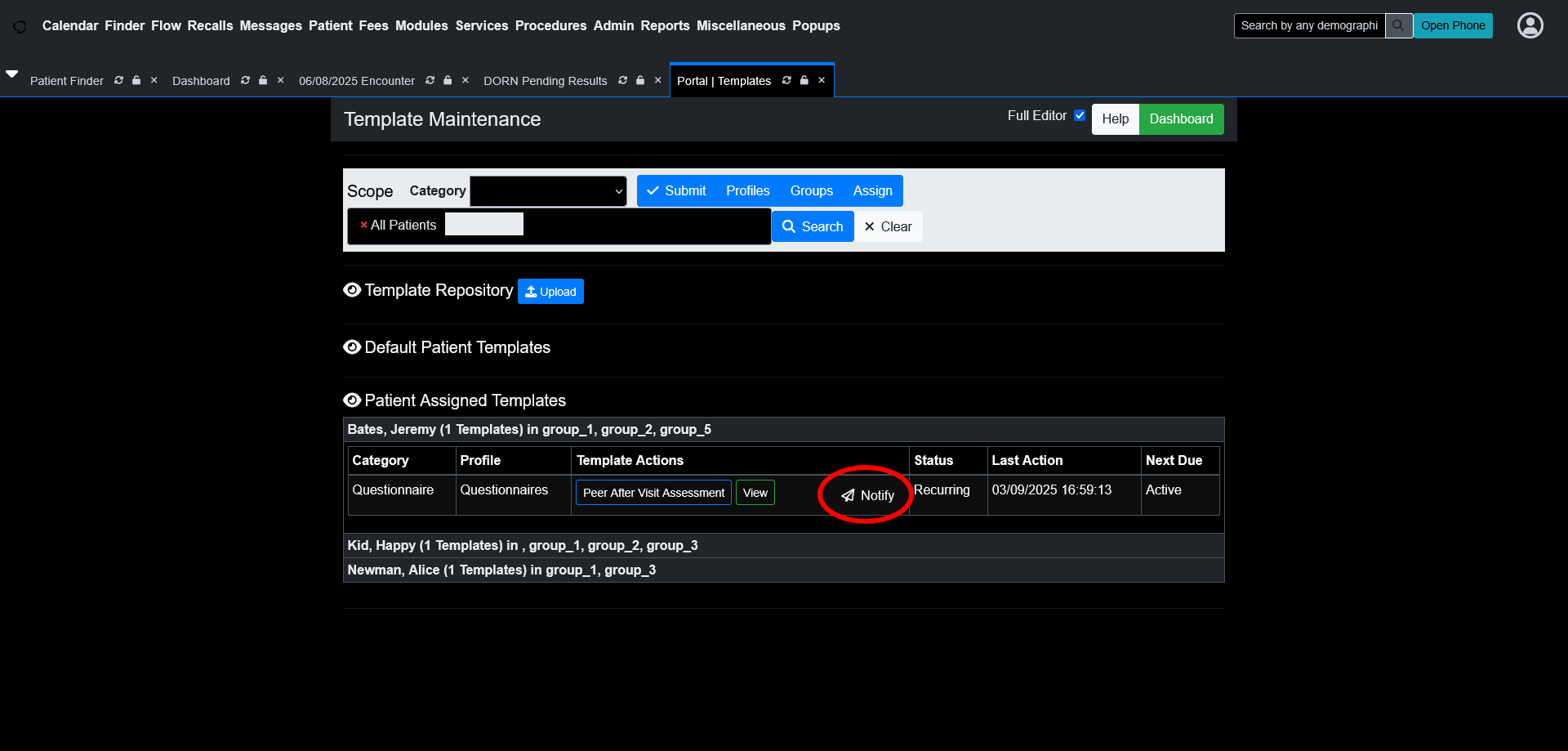Close the 06/08/2025 Encounter tab
The height and width of the screenshot is (751, 1568).
click(465, 80)
